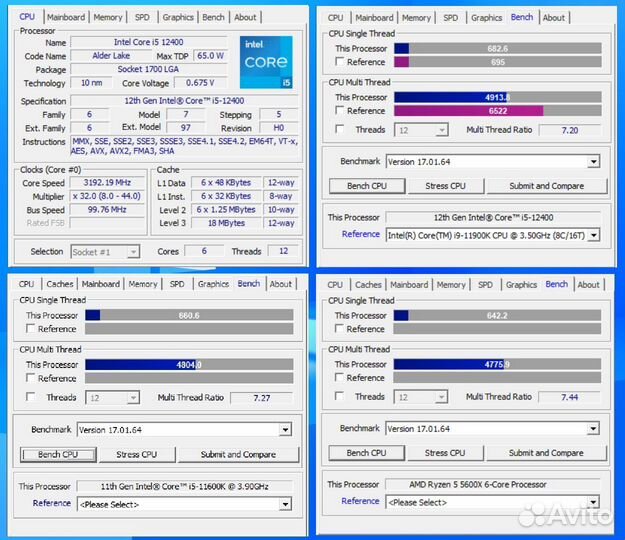Expand Benchmark version dropdown in the Ryzen 5600X window
Viewport: 625px width, 540px height.
tap(492, 429)
